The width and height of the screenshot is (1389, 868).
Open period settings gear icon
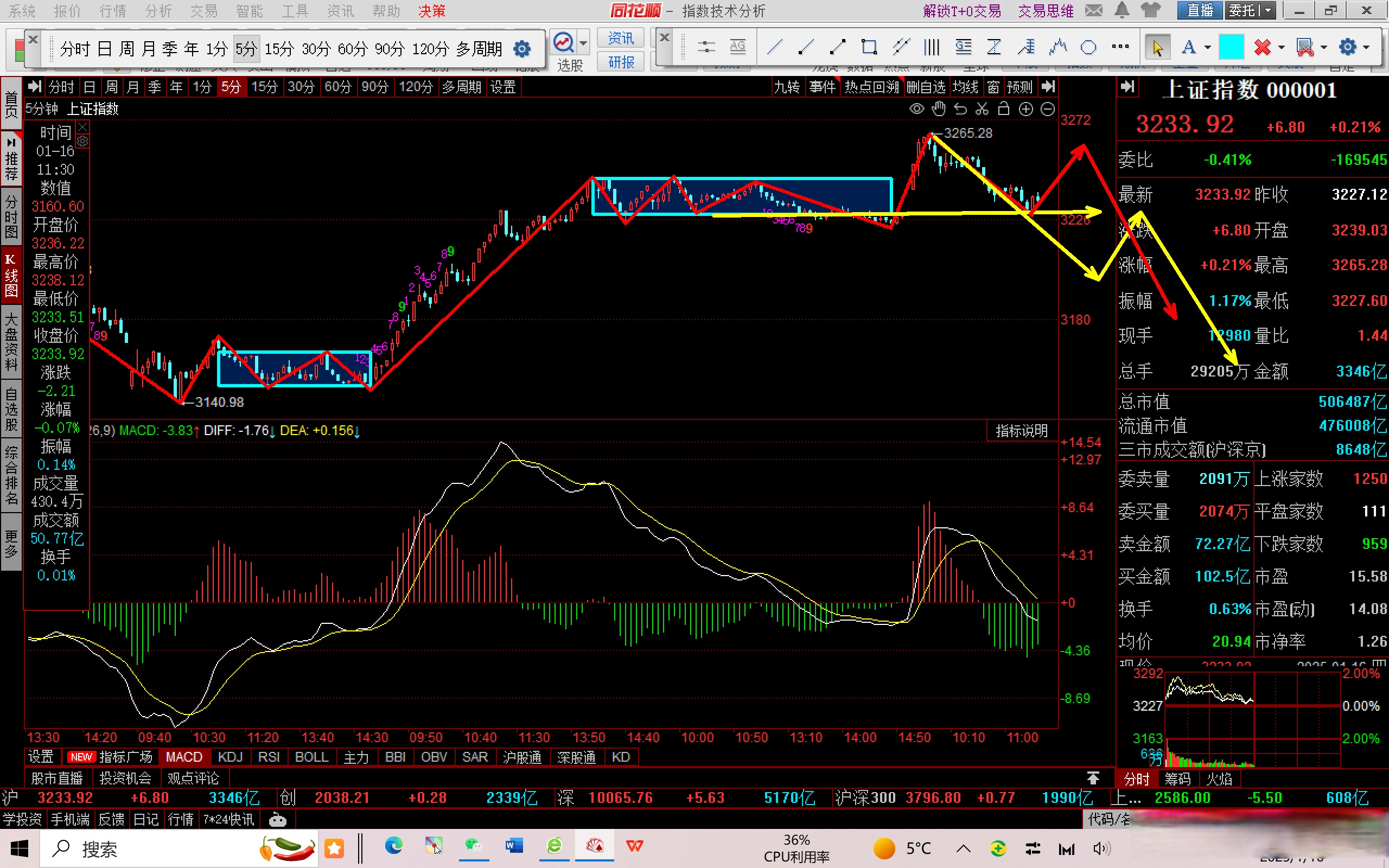click(x=522, y=49)
